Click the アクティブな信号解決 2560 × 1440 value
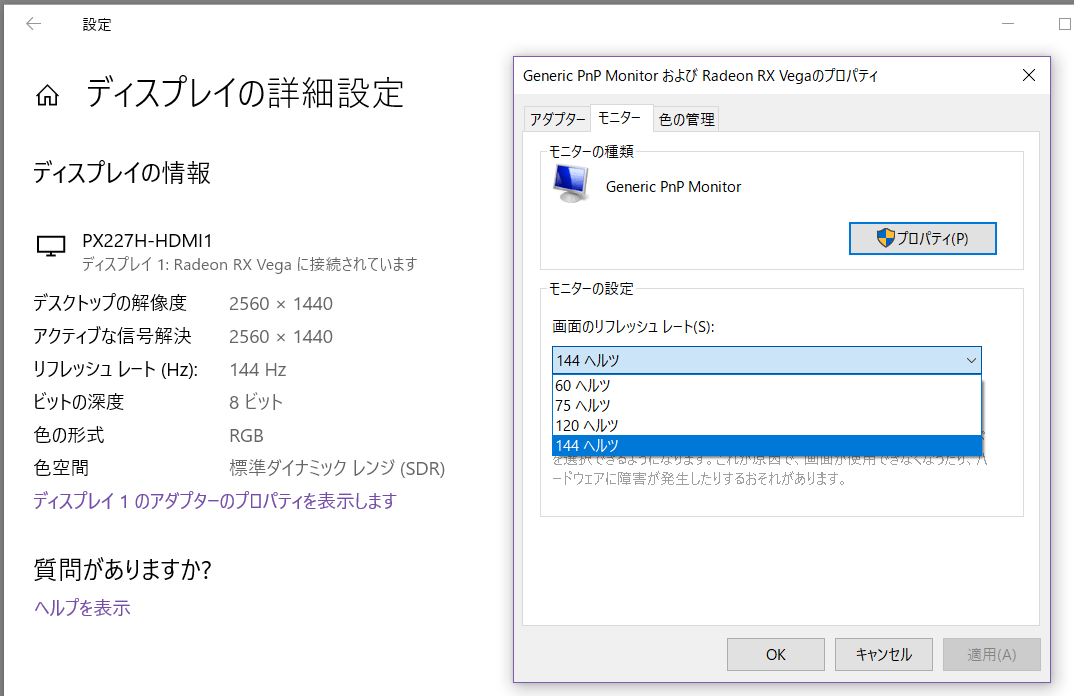Screen dimensions: 1074x696 tap(281, 336)
